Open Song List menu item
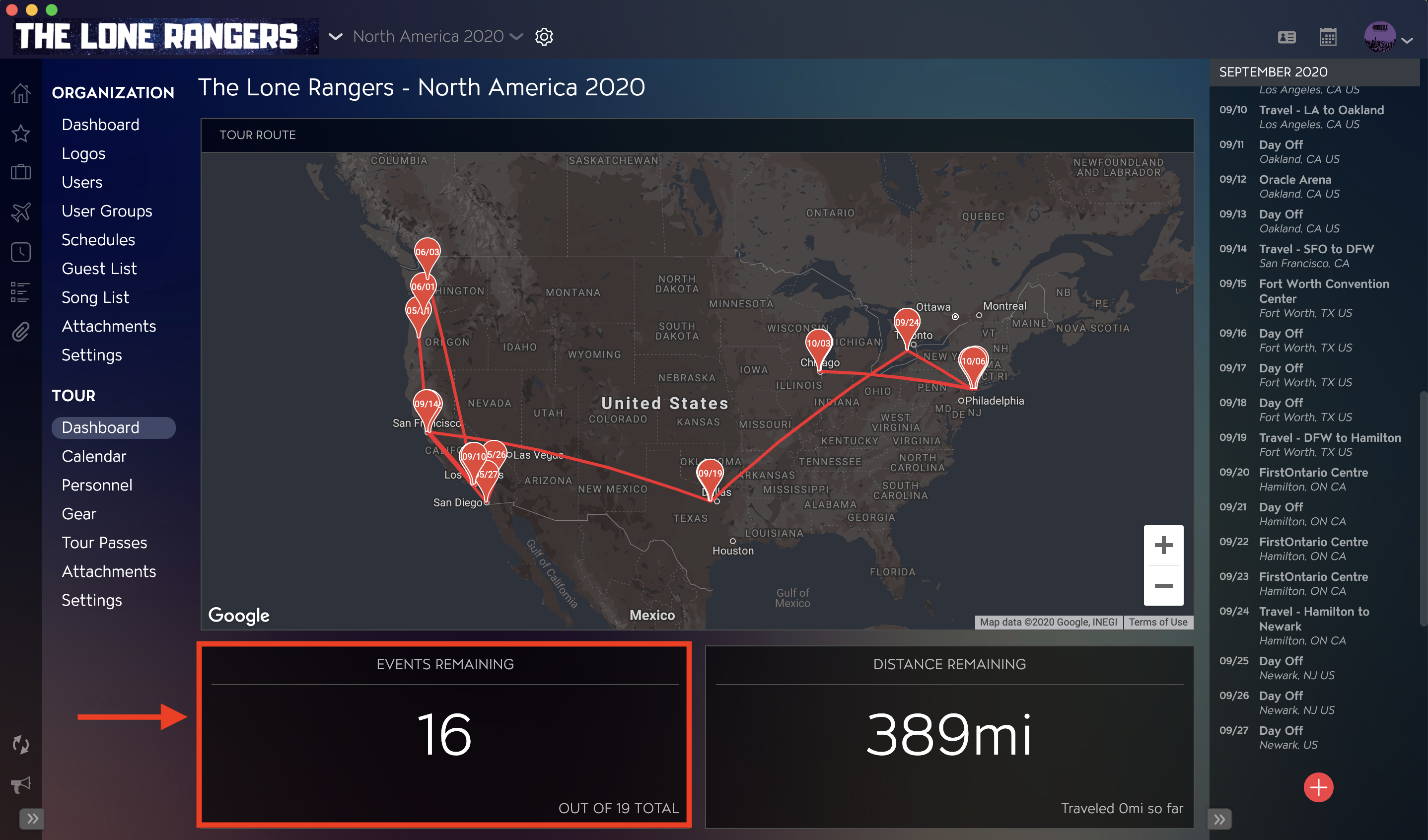This screenshot has height=840, width=1428. click(x=95, y=297)
